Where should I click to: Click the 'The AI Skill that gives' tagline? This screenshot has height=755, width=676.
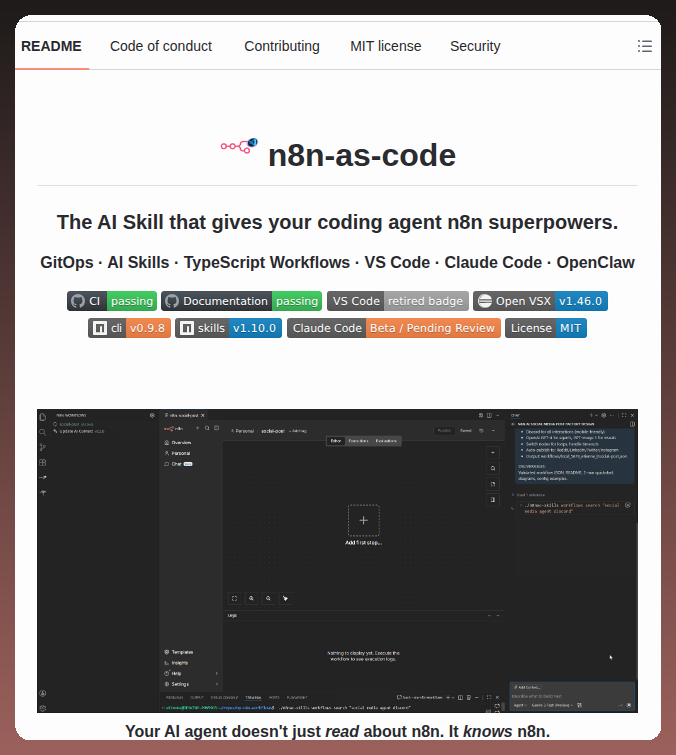(338, 222)
